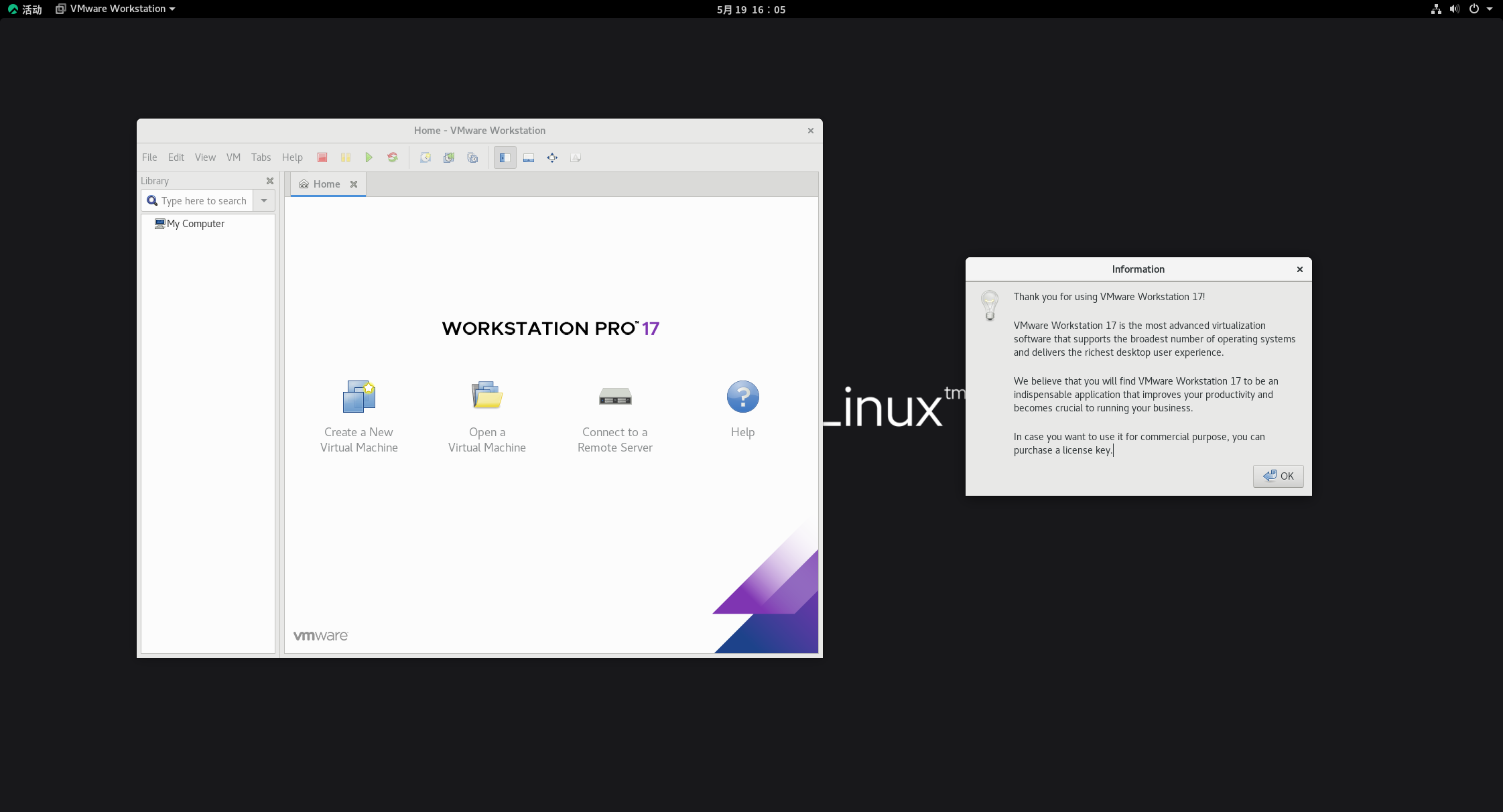The image size is (1503, 812).
Task: Click the power icon in top bar
Action: (1474, 9)
